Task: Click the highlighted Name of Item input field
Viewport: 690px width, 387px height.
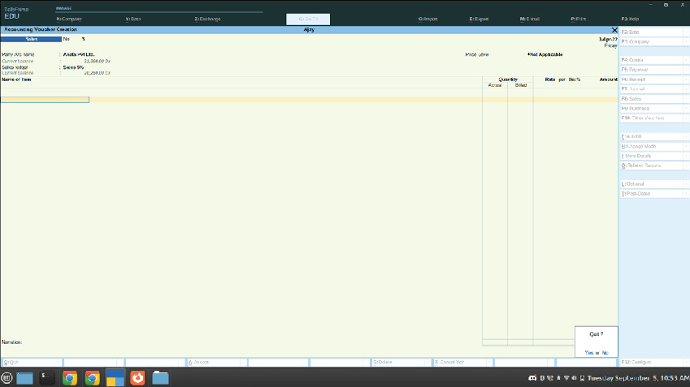Action: coord(45,100)
